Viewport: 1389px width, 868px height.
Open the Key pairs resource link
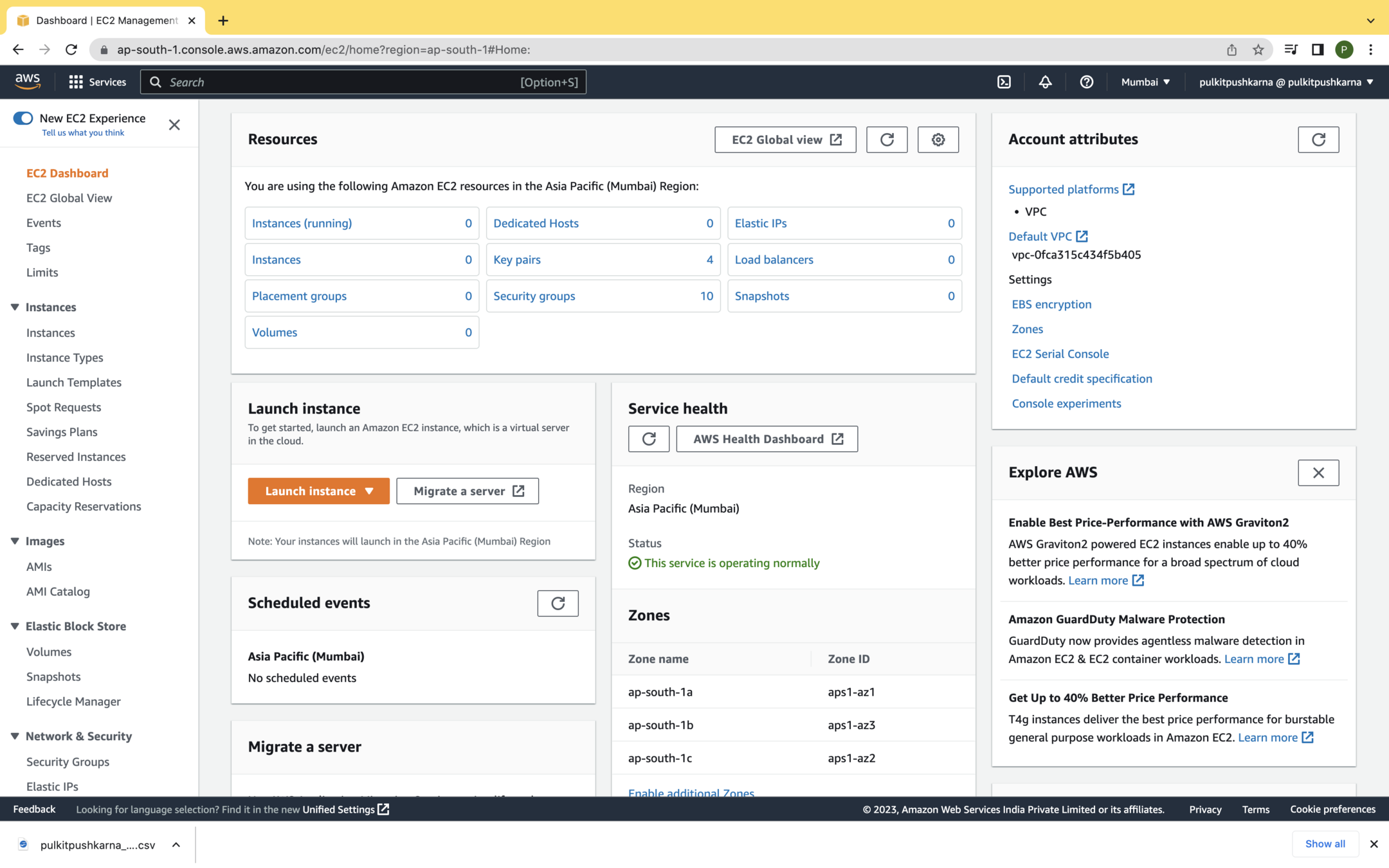click(x=517, y=260)
